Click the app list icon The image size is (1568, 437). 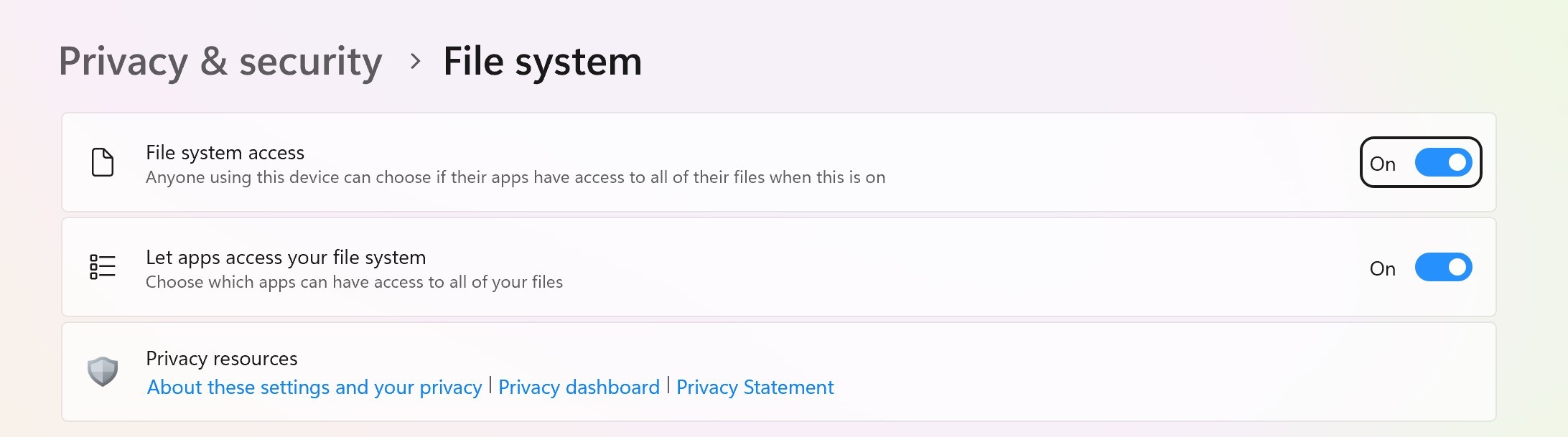click(x=103, y=267)
